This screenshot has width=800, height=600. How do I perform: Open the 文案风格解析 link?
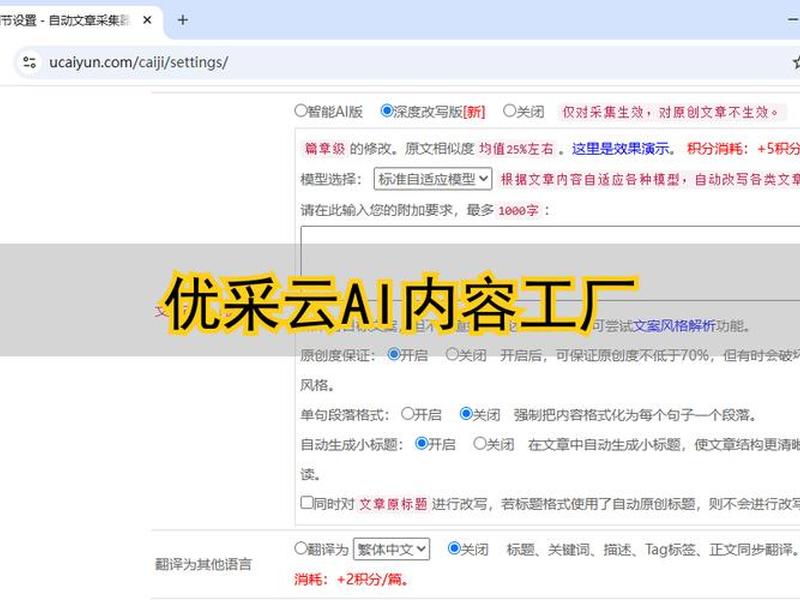point(674,326)
